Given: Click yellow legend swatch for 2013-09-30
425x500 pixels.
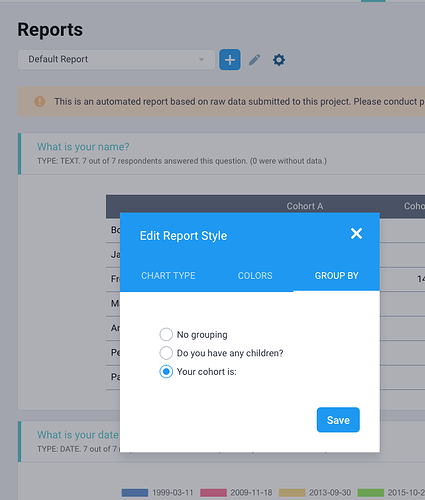Looking at the screenshot, I should pyautogui.click(x=292, y=493).
